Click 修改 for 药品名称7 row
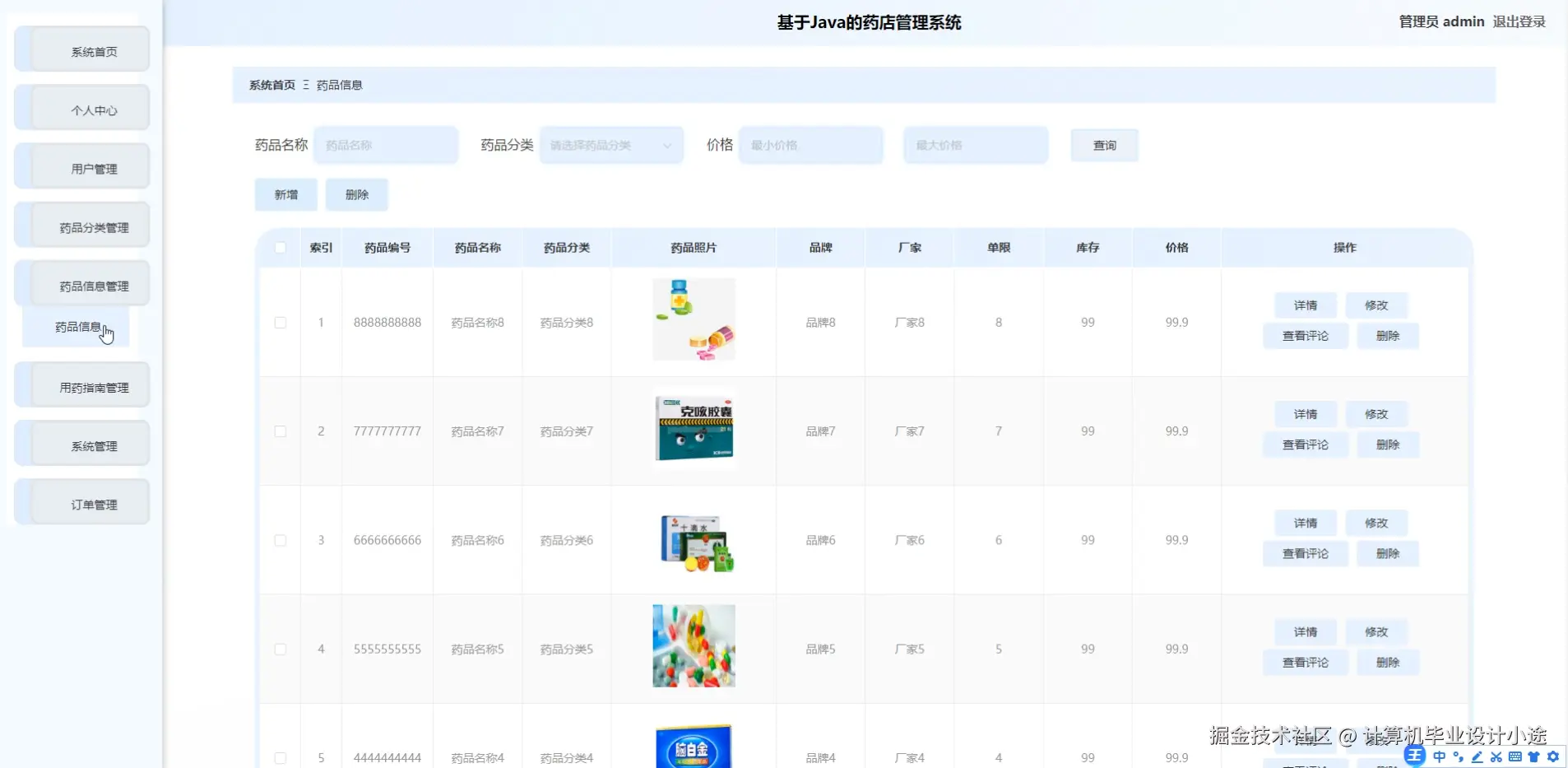Image resolution: width=1568 pixels, height=768 pixels. point(1375,414)
